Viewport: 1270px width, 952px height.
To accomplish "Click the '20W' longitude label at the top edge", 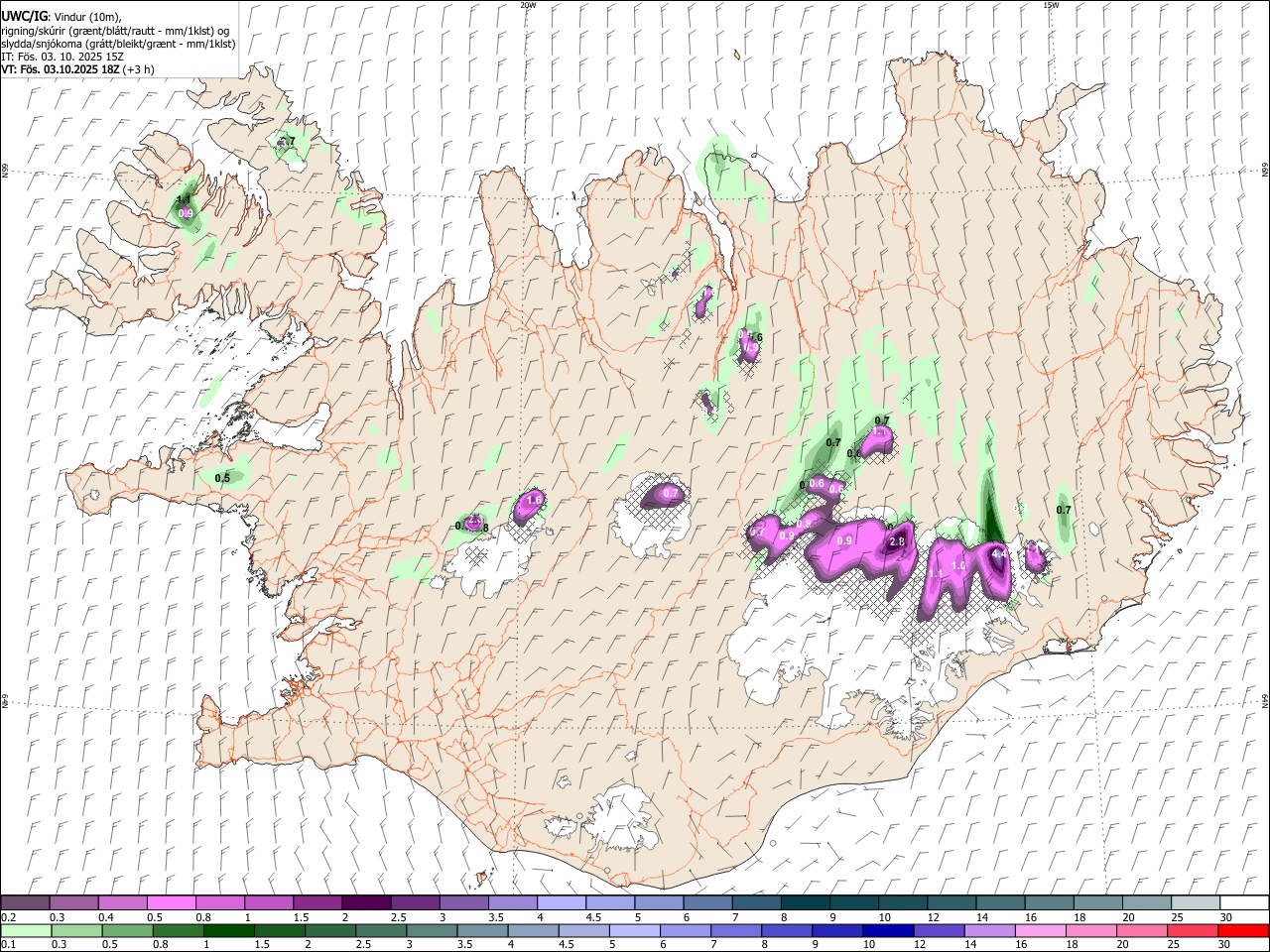I will (x=528, y=5).
